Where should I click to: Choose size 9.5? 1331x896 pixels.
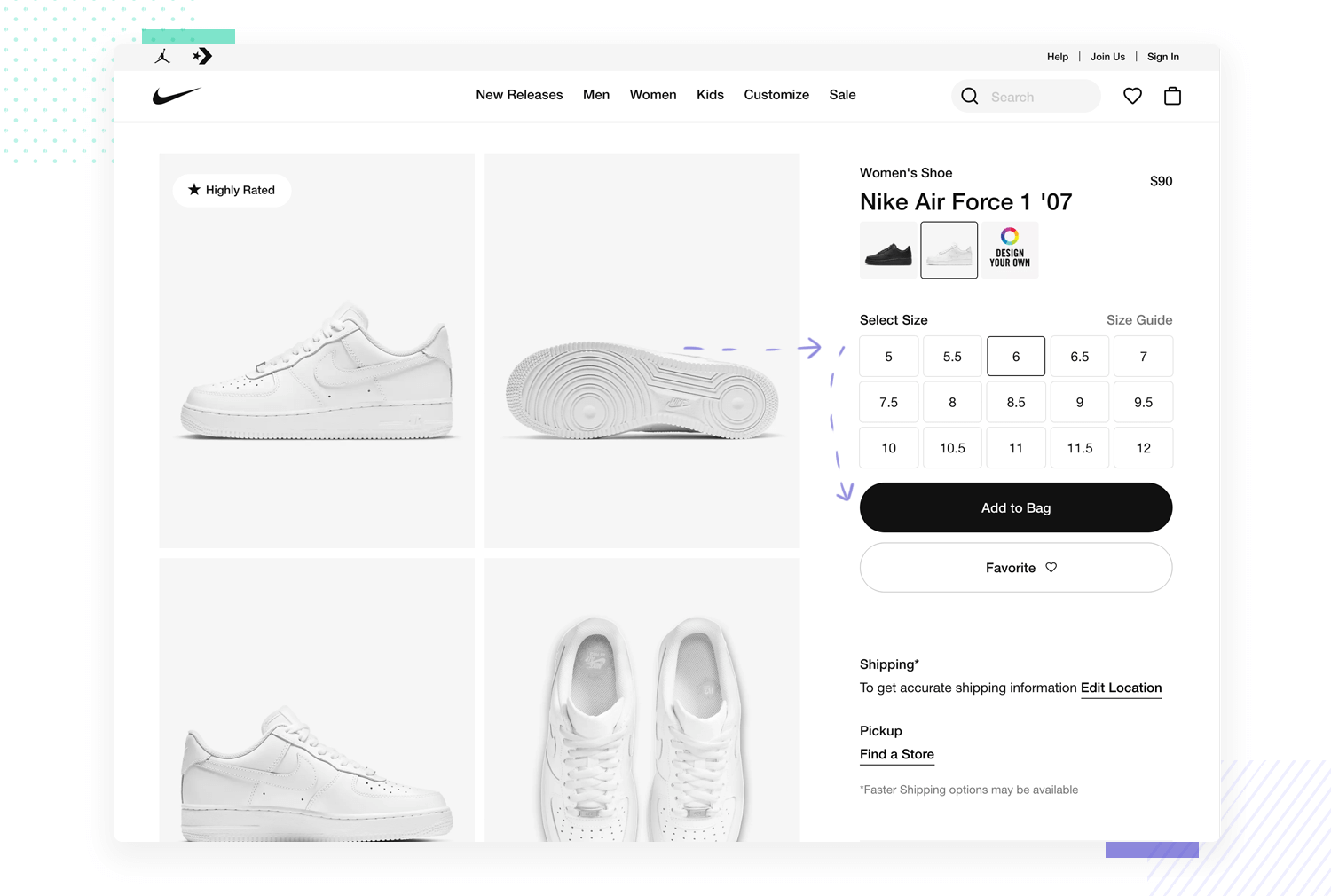(1144, 402)
